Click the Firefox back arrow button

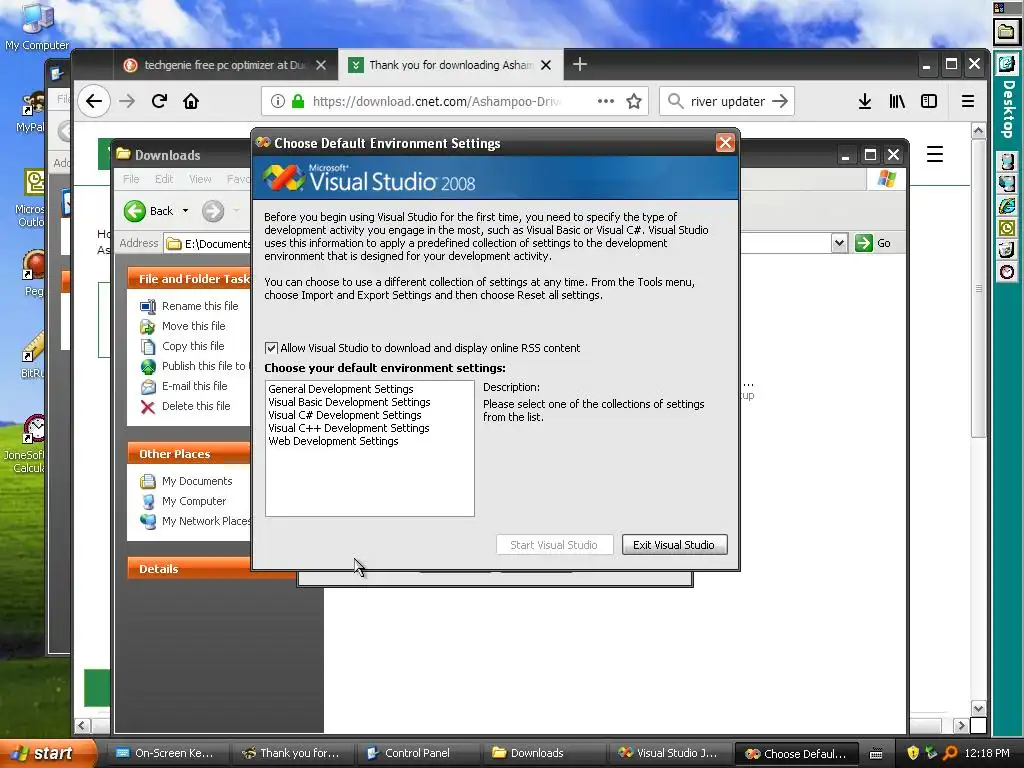(94, 101)
